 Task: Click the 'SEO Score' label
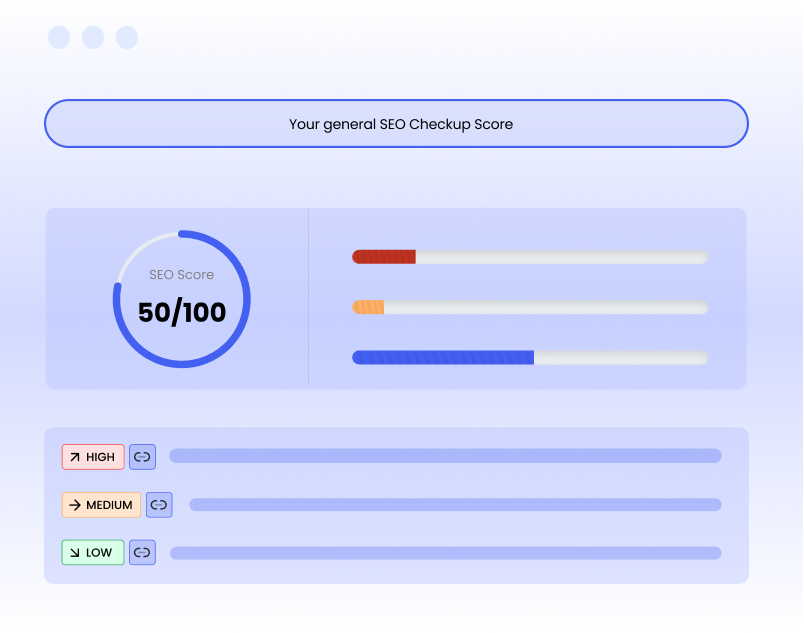[x=182, y=275]
